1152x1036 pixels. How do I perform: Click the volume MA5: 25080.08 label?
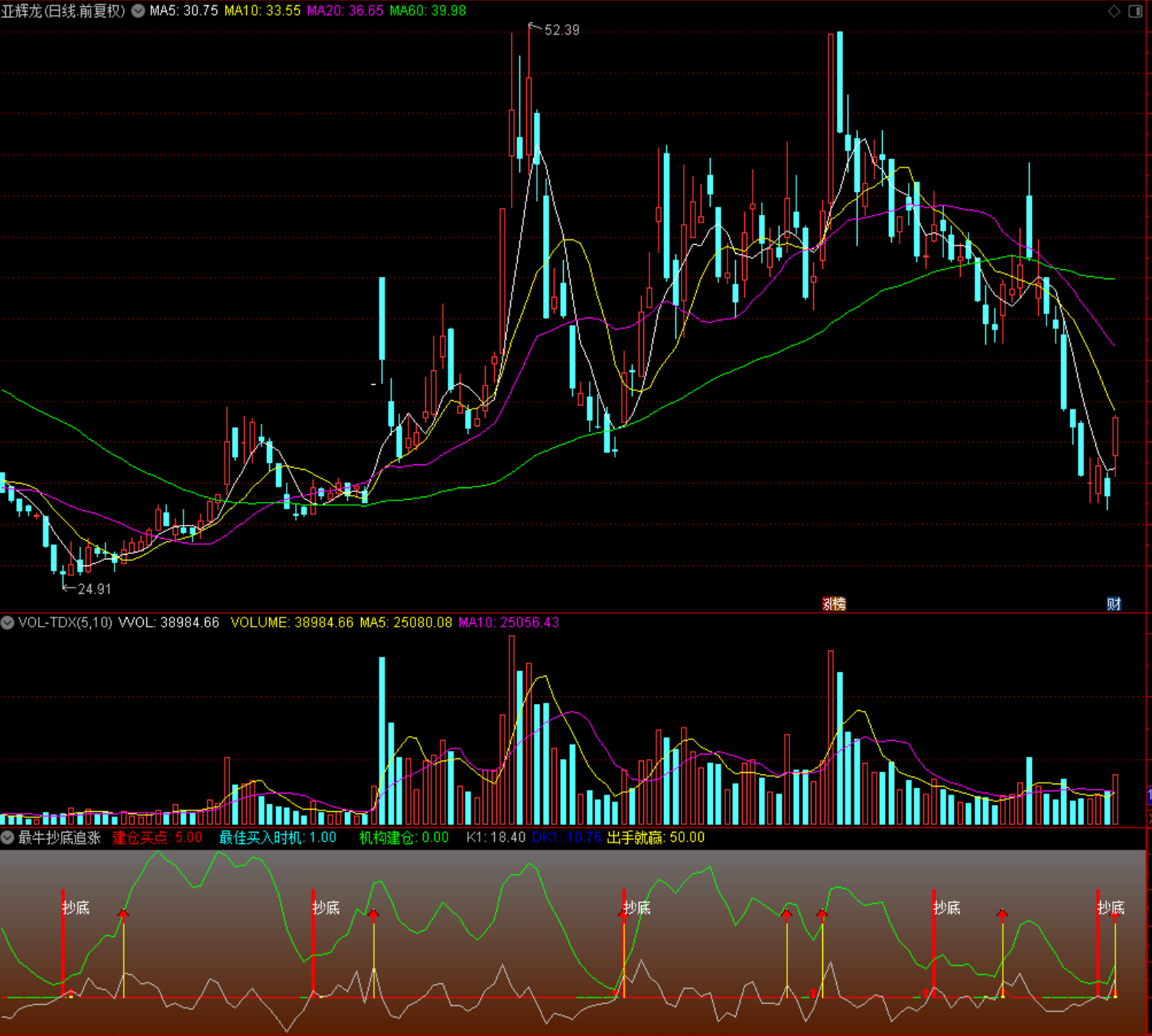[406, 623]
